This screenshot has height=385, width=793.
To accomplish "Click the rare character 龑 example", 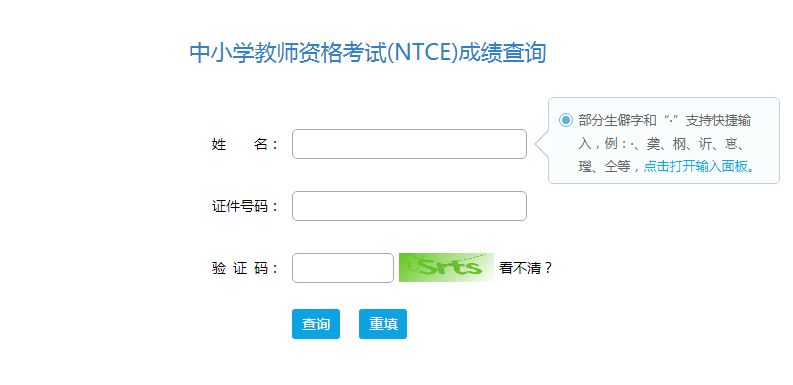I will click(653, 144).
